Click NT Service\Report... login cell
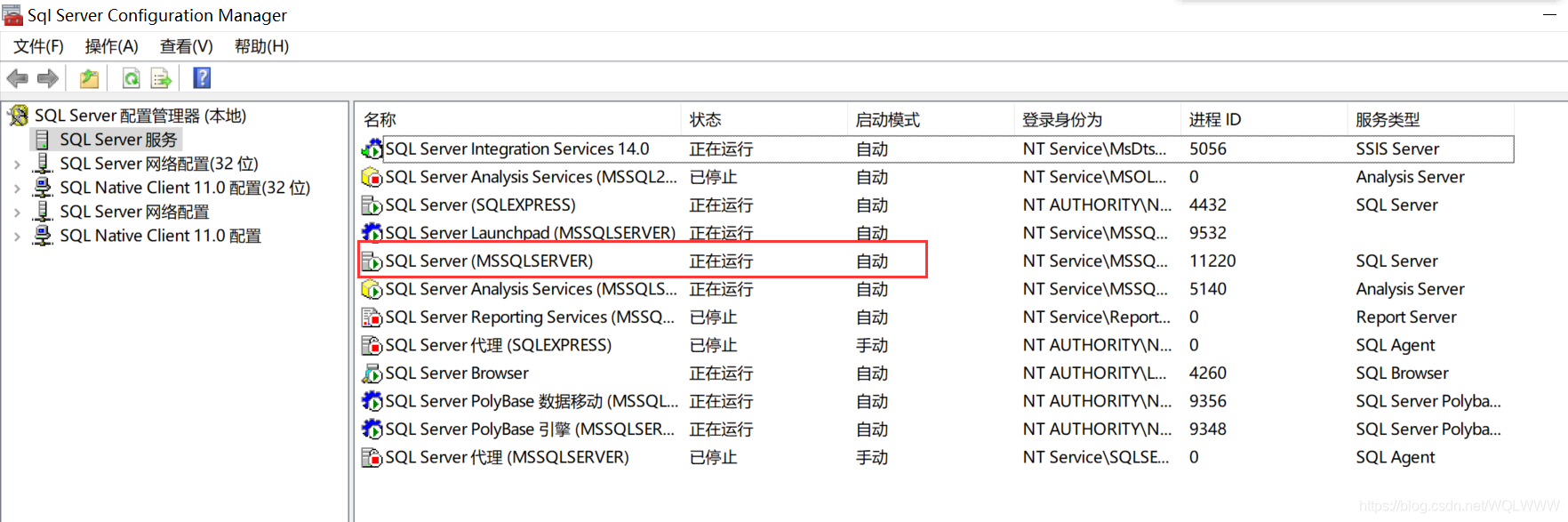The width and height of the screenshot is (1568, 522). (1097, 317)
